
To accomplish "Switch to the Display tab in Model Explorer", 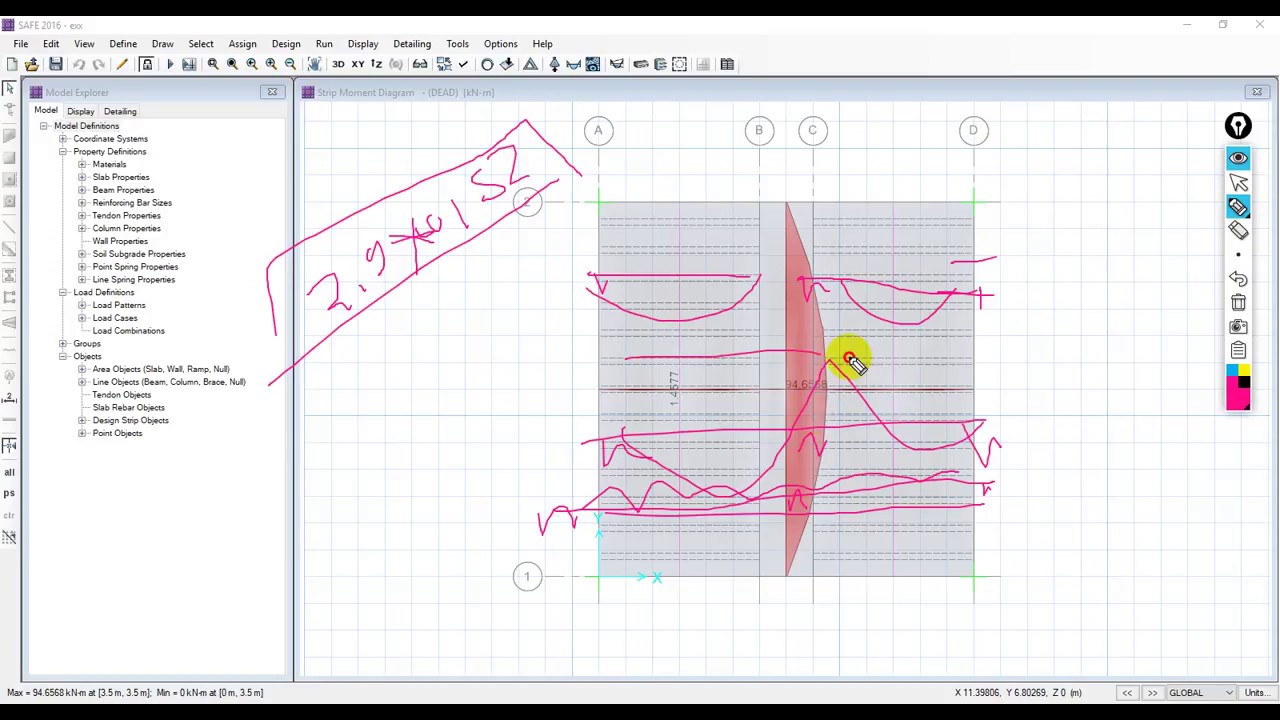I will 80,111.
